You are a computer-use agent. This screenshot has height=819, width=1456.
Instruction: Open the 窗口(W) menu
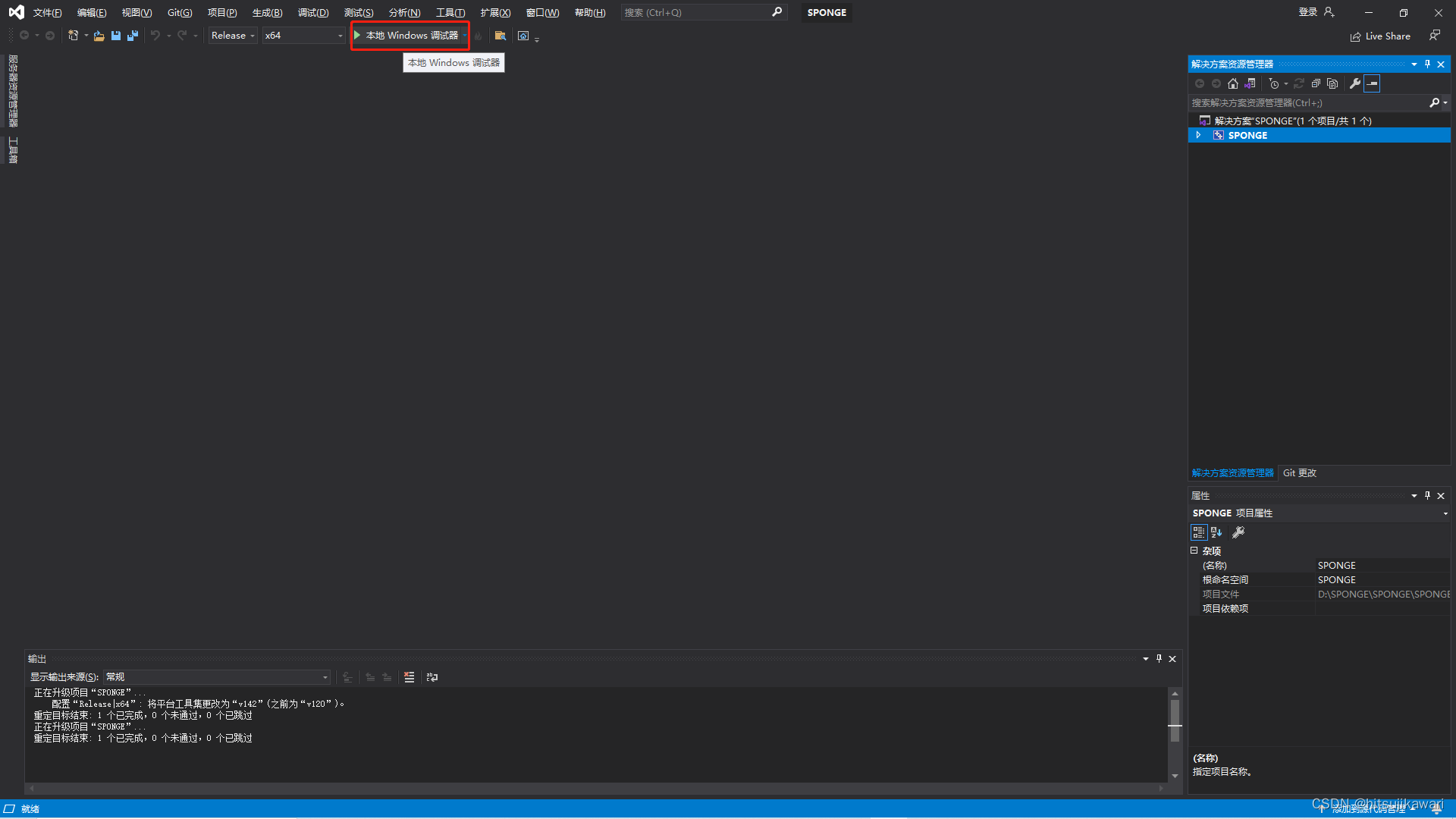[542, 13]
